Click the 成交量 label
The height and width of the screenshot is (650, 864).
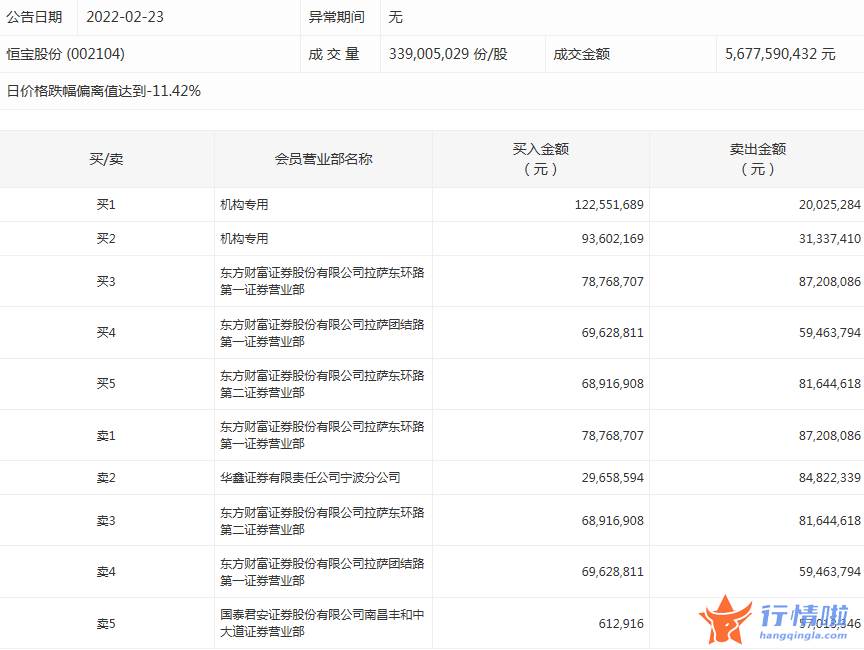coord(334,54)
